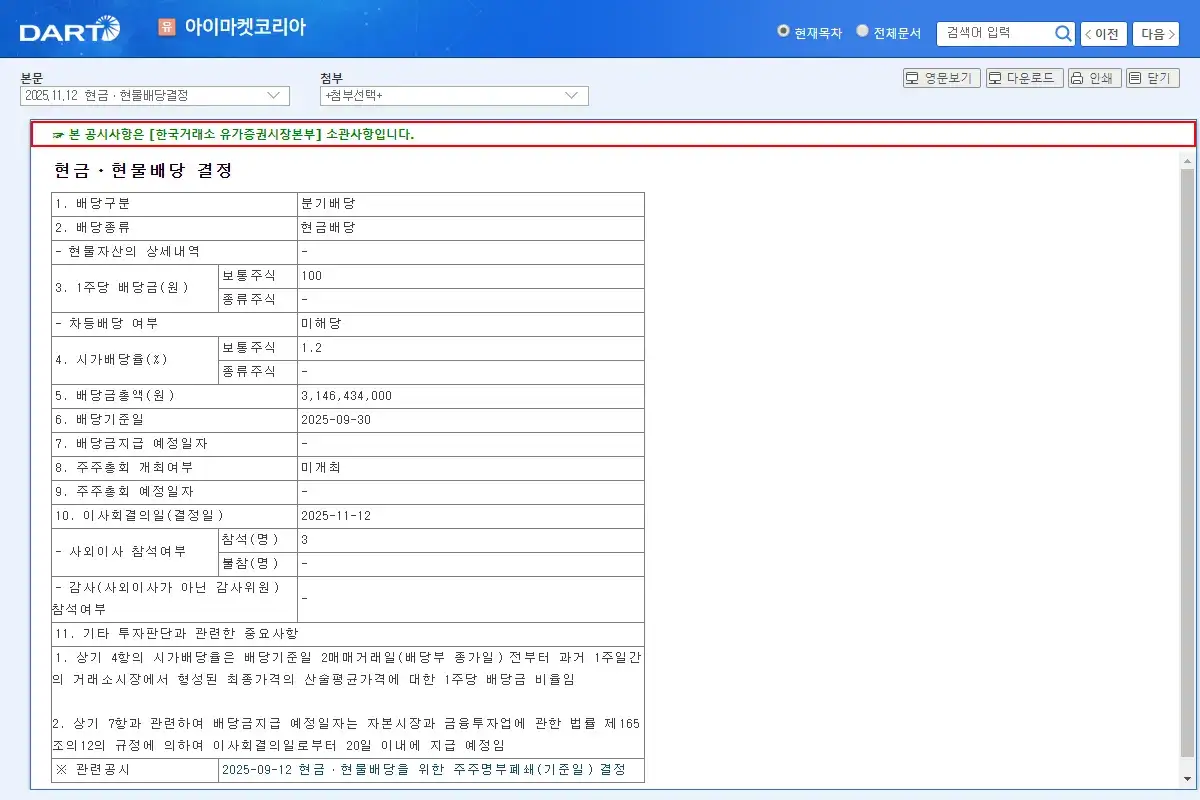Click the 한국거래소 유가증권시장본부 notice banner text
Viewport: 1200px width, 800px height.
[241, 134]
